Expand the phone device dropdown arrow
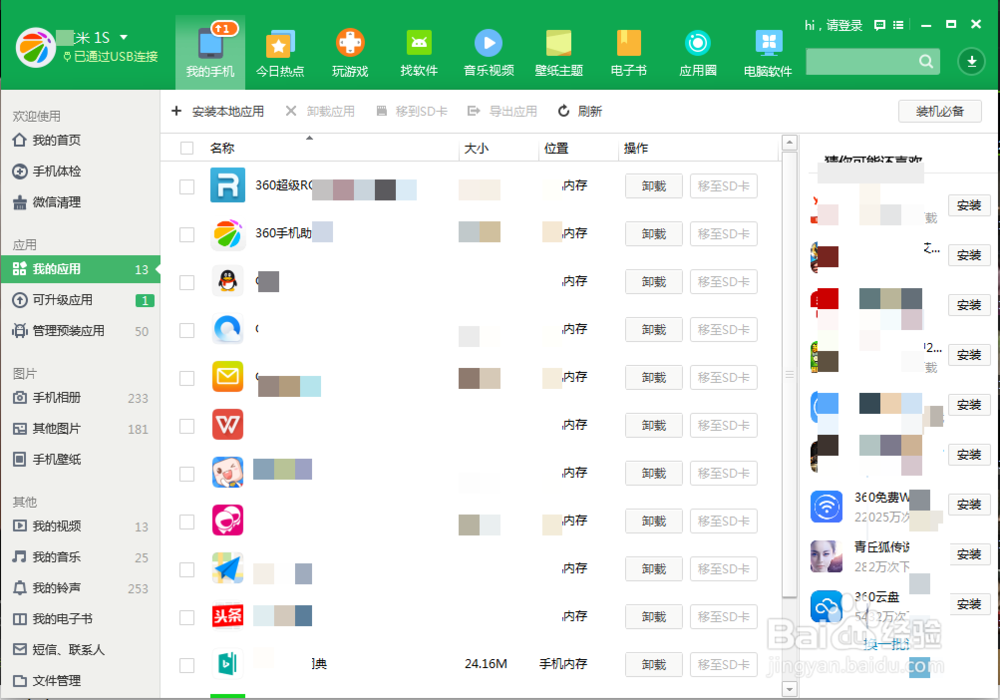1000x700 pixels. point(124,37)
